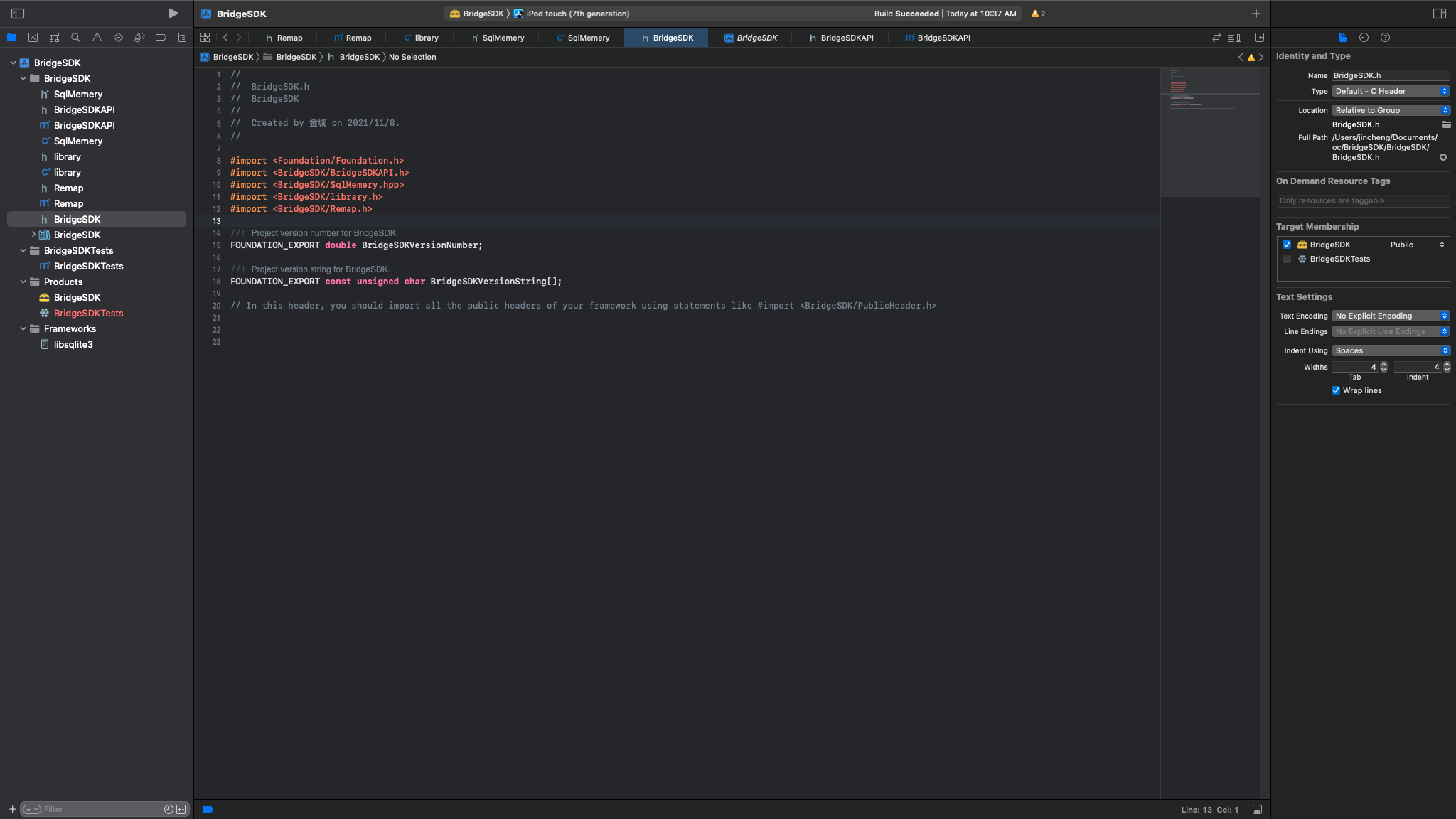Screen dimensions: 1456x819
Task: Uncheck BridgeSDK target membership
Action: pos(1287,245)
